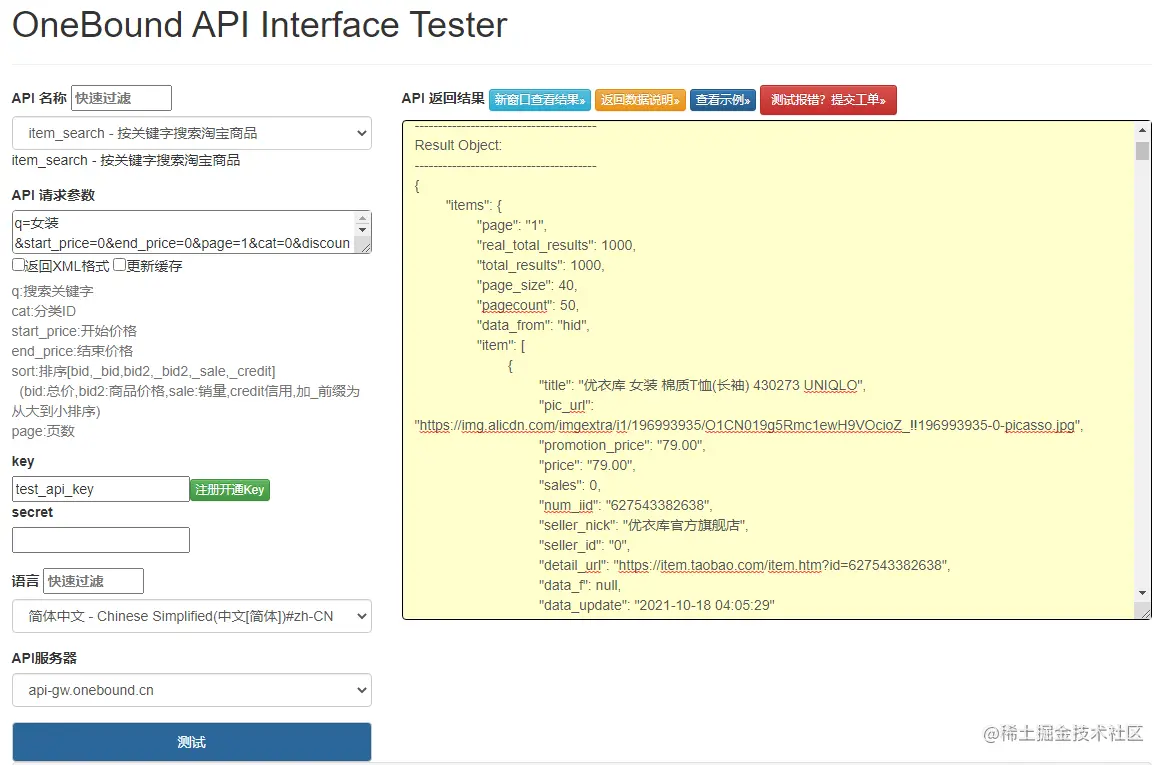This screenshot has width=1165, height=765.
Task: Open 新窗口查看结果 button
Action: point(539,100)
